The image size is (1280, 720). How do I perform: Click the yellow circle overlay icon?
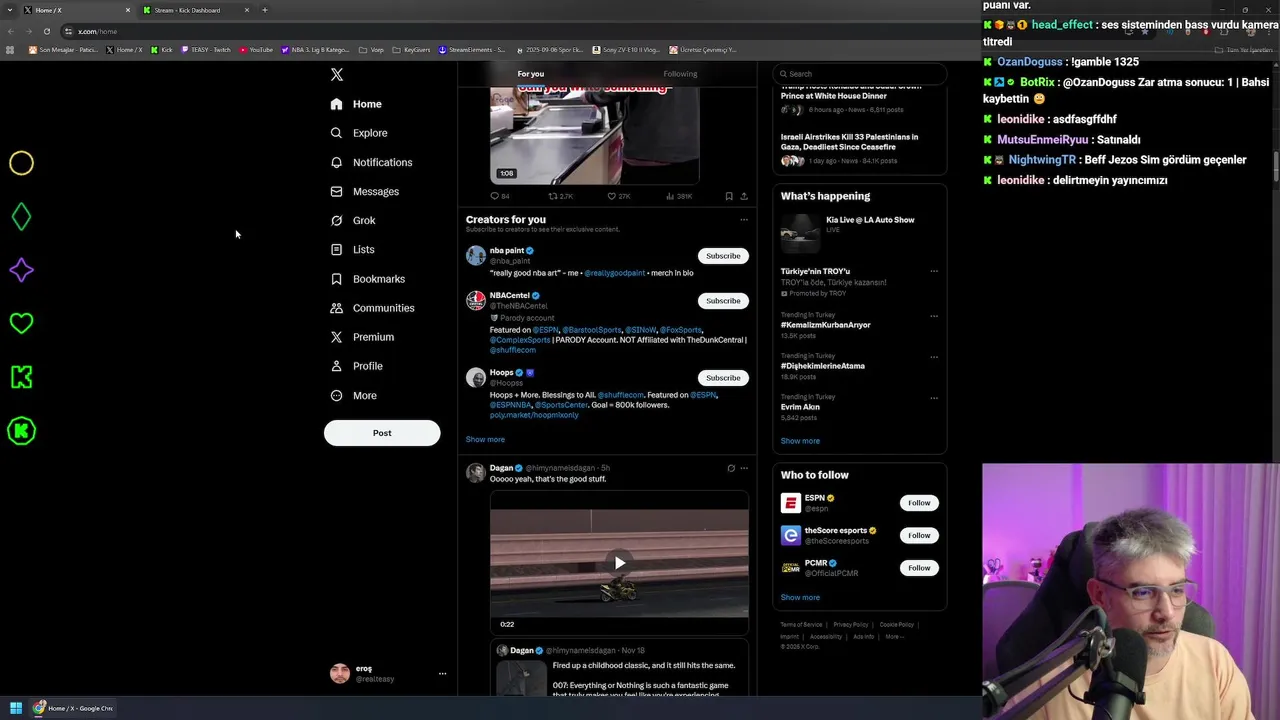[21, 163]
